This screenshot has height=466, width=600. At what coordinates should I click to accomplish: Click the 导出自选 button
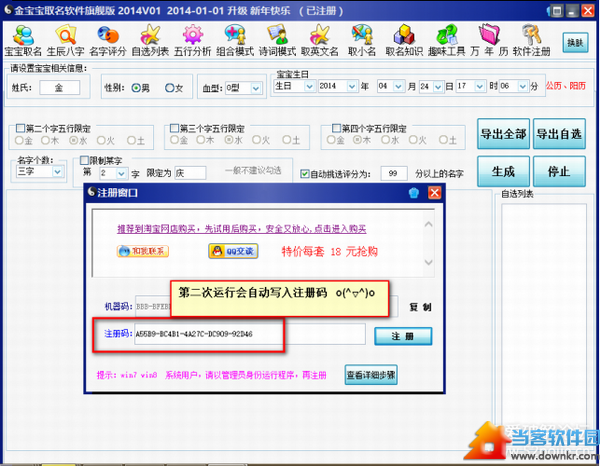[x=559, y=134]
